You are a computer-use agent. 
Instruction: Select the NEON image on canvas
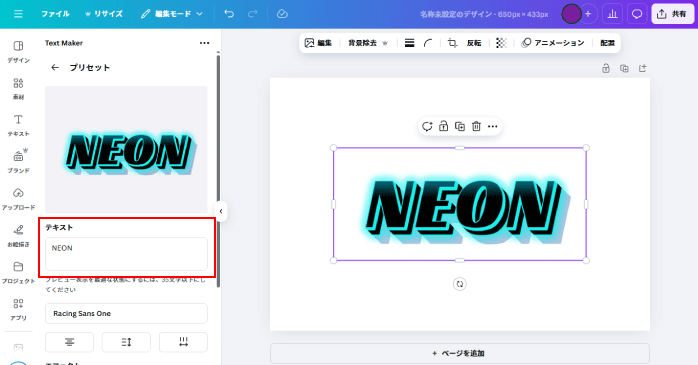[460, 204]
